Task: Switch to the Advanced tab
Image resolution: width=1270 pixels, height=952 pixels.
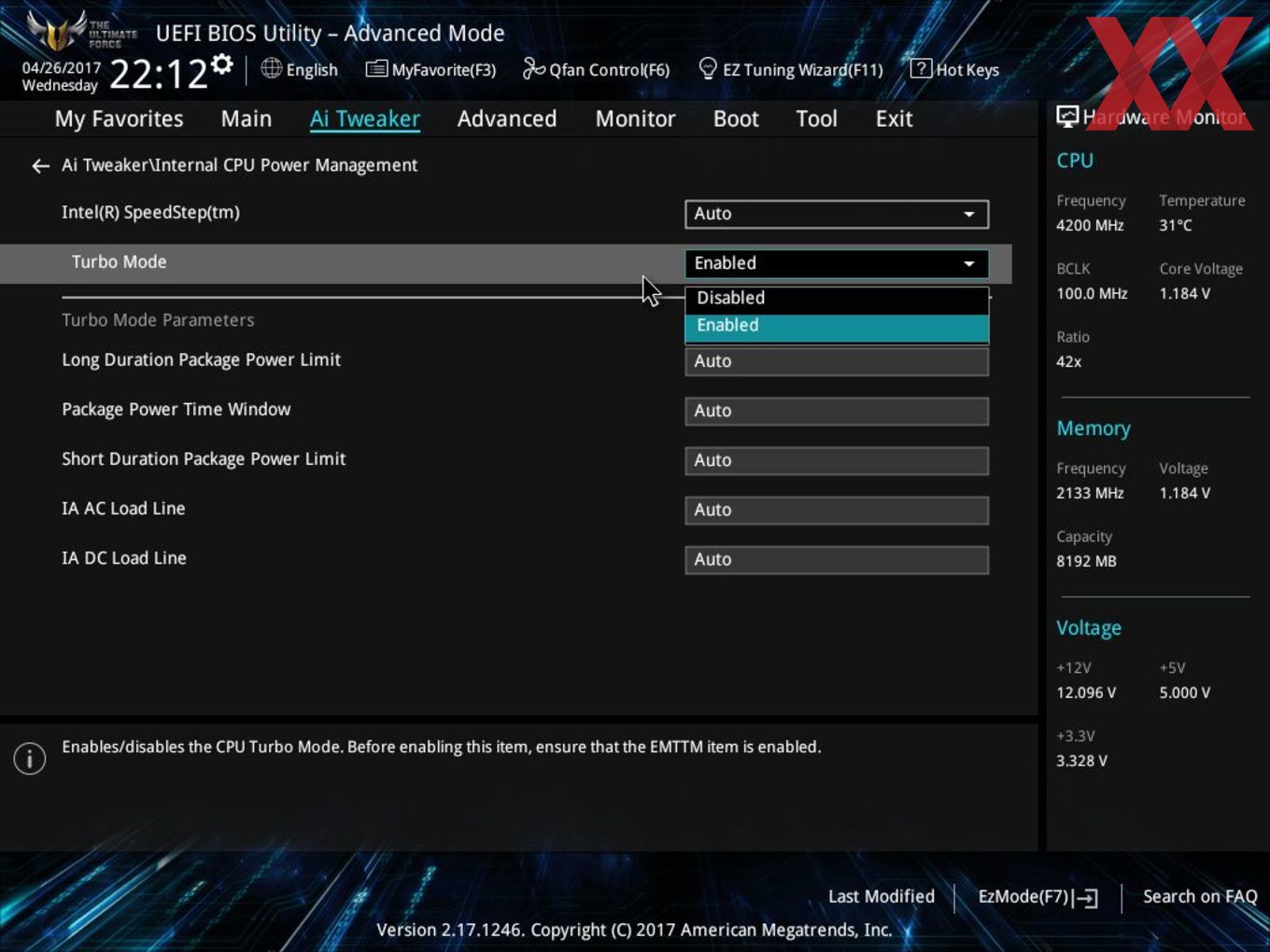Action: (507, 119)
